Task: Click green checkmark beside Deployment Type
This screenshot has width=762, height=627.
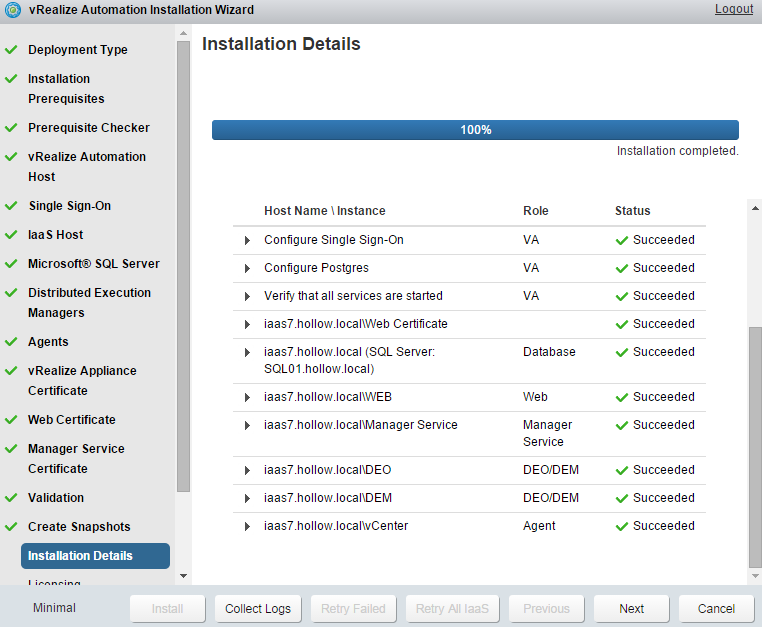Action: (11, 49)
